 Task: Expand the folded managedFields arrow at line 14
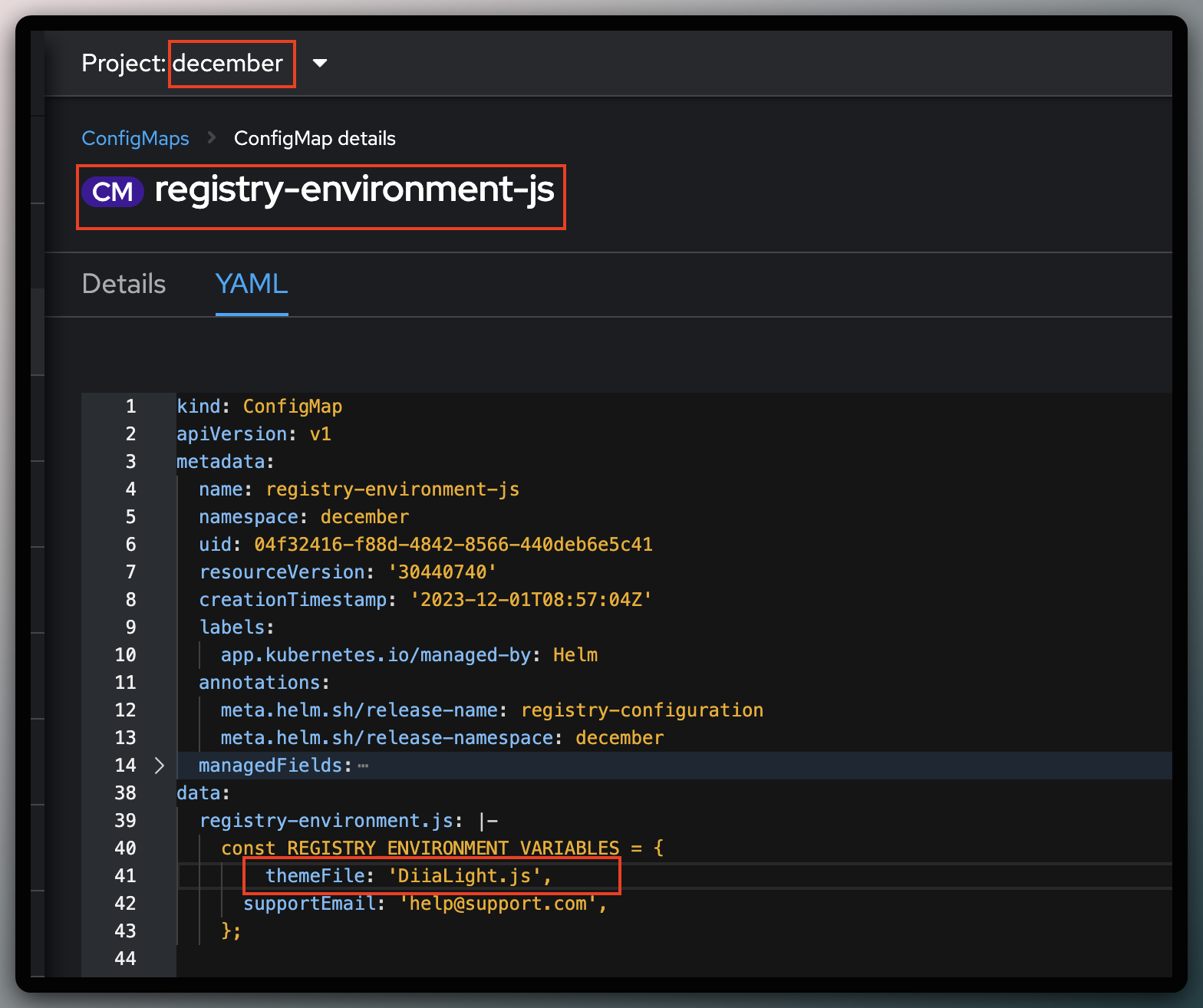tap(160, 766)
